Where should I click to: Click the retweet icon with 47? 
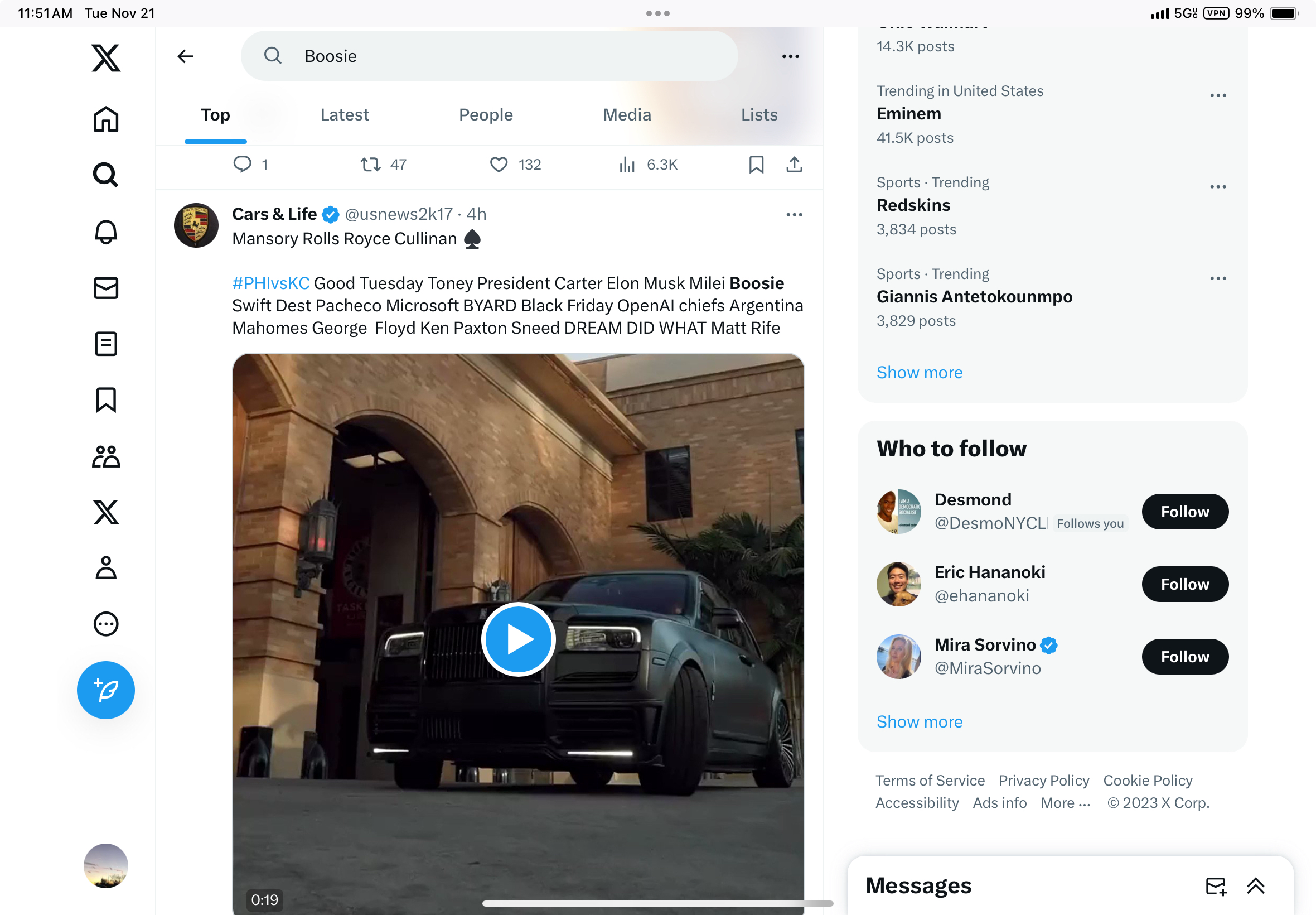[371, 165]
